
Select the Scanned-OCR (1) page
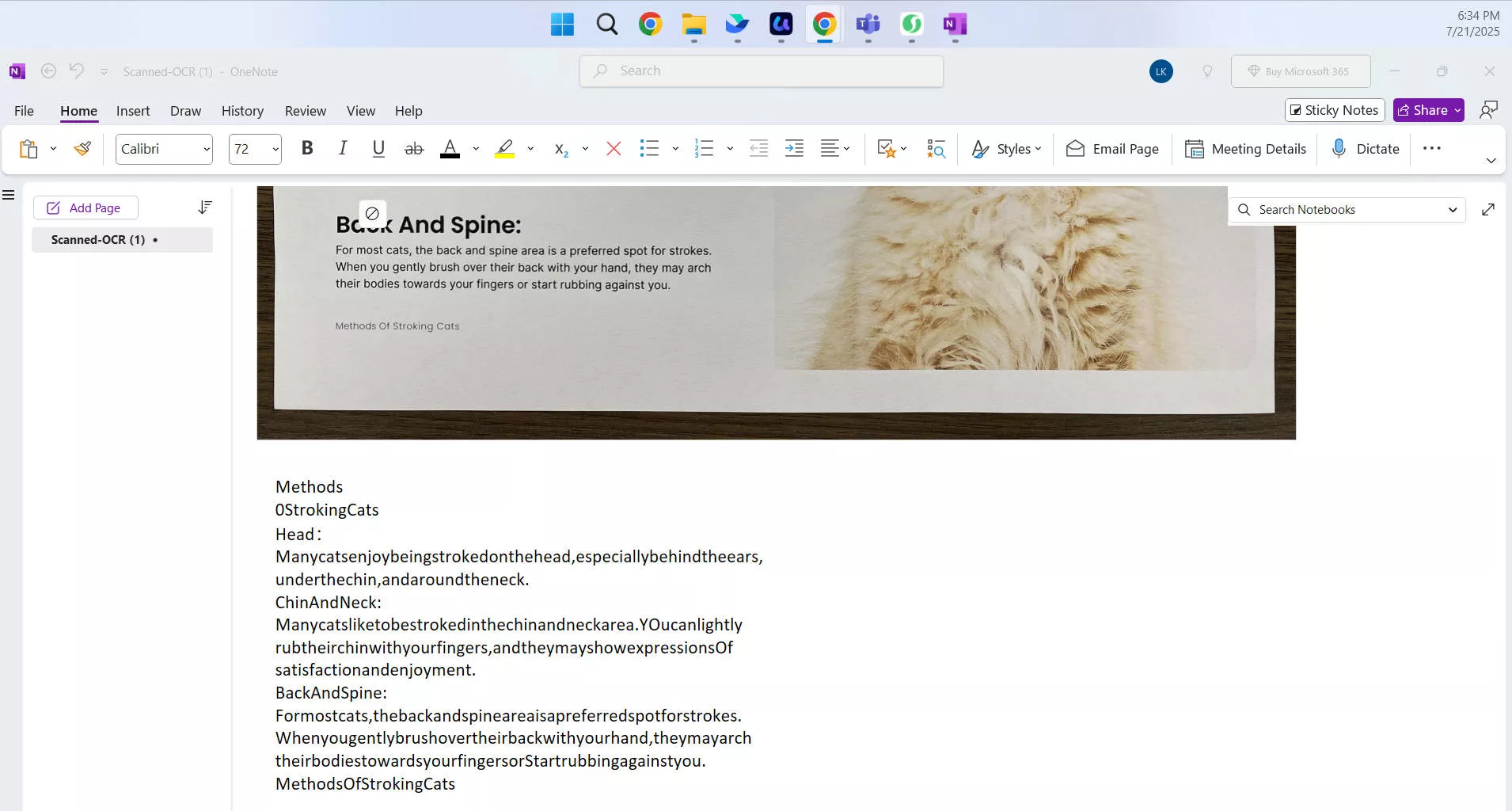[x=122, y=240]
